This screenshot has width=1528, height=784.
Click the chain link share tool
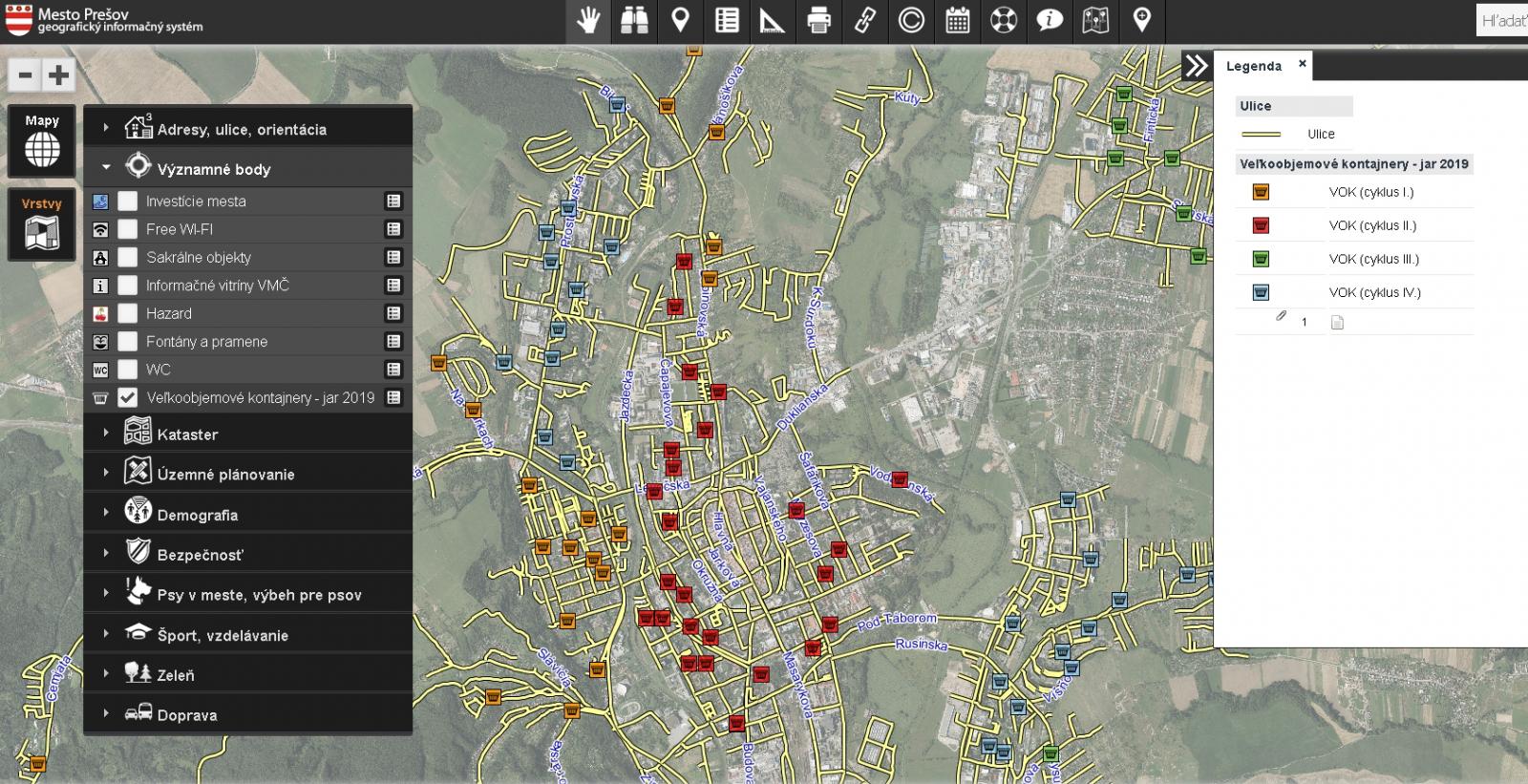click(865, 20)
